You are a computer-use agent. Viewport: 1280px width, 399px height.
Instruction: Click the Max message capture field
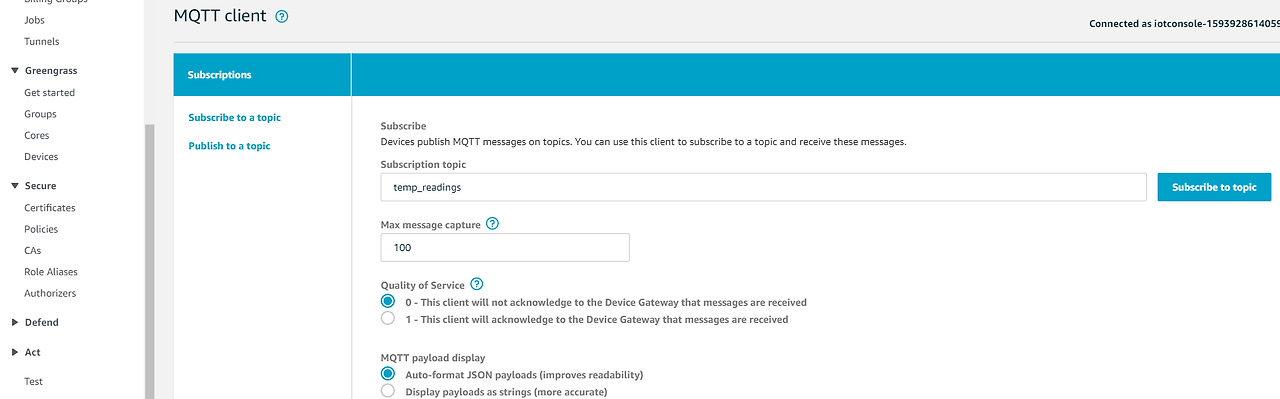(505, 247)
